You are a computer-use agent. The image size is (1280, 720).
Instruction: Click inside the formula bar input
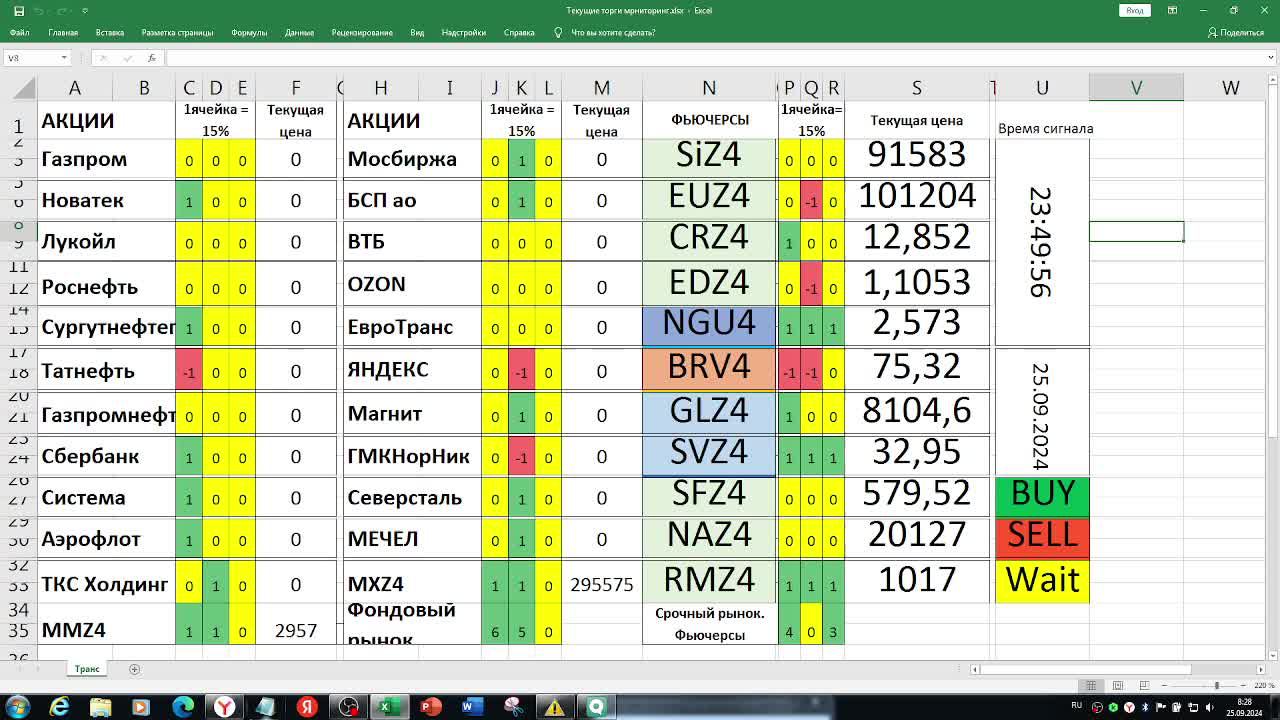tap(715, 58)
